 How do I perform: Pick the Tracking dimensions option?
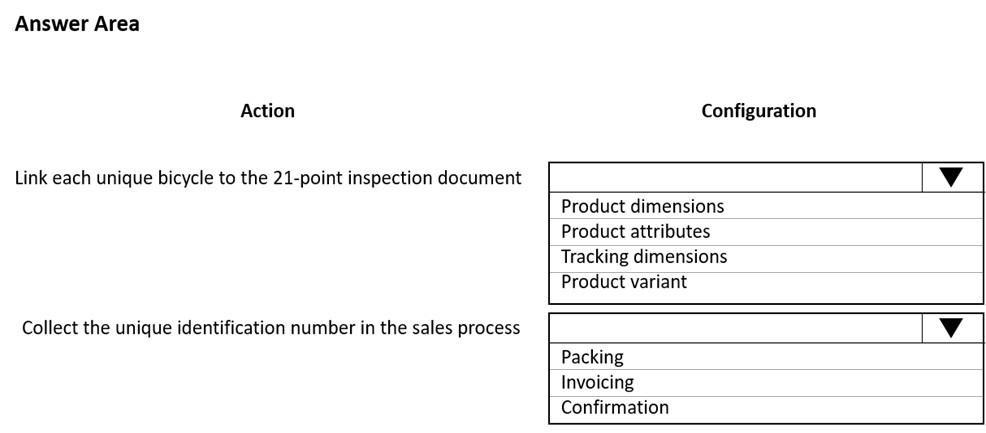pyautogui.click(x=765, y=257)
